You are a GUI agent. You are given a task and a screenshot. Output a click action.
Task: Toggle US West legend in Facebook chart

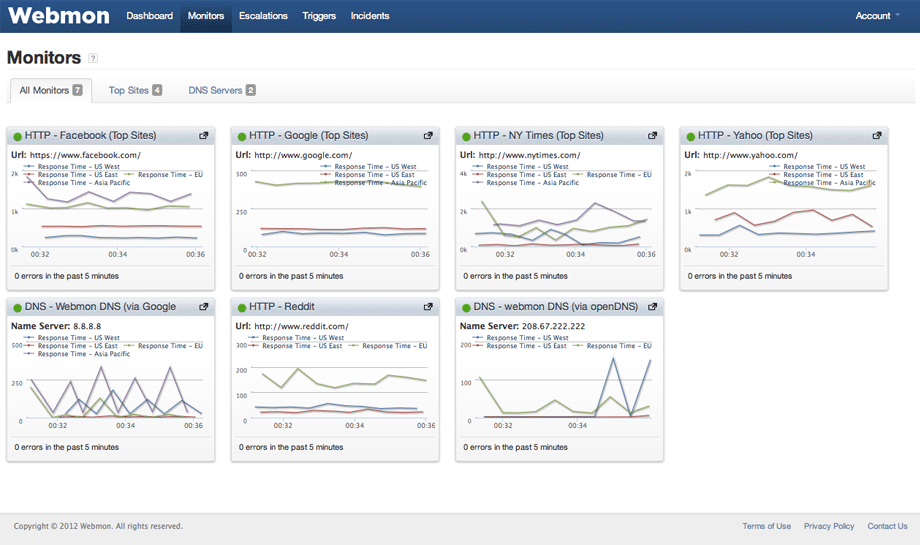point(72,167)
